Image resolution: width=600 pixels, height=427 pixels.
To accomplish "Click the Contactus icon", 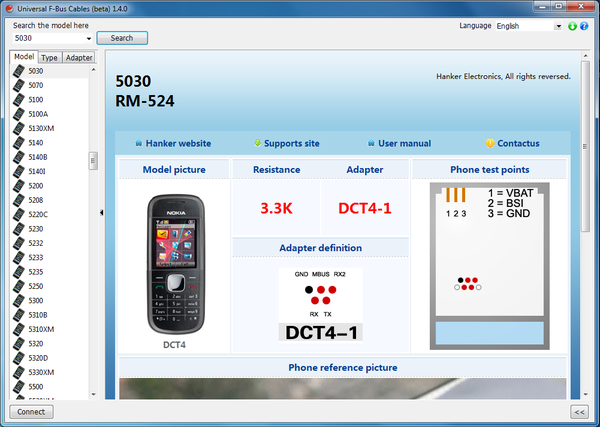I will point(490,143).
